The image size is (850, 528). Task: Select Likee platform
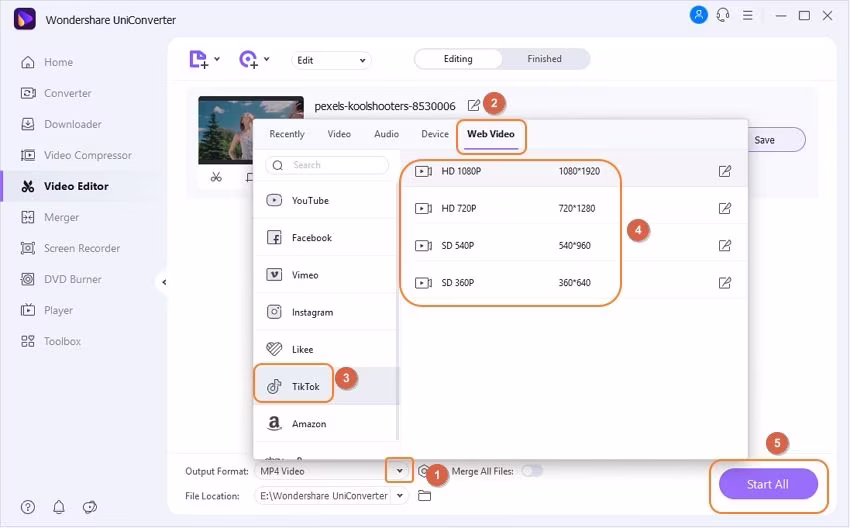pyautogui.click(x=325, y=349)
